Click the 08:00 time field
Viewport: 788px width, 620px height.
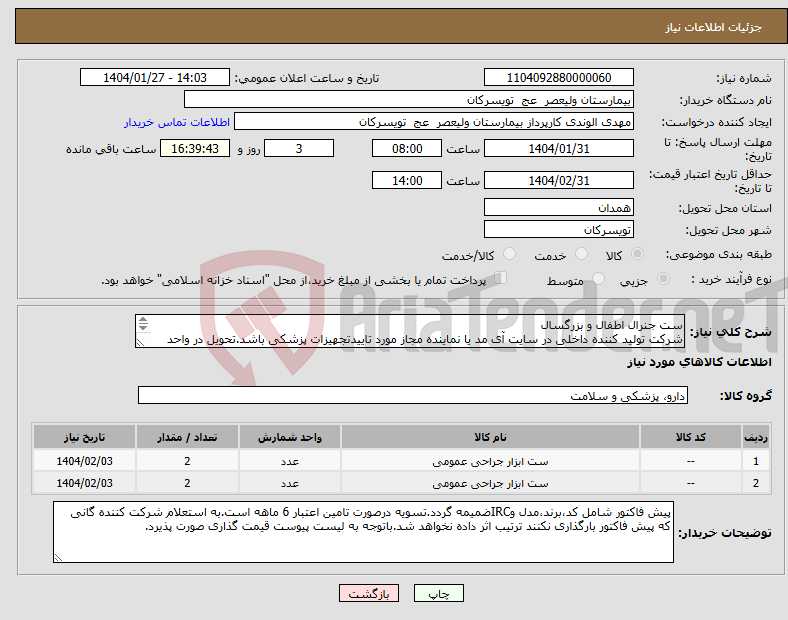click(407, 148)
